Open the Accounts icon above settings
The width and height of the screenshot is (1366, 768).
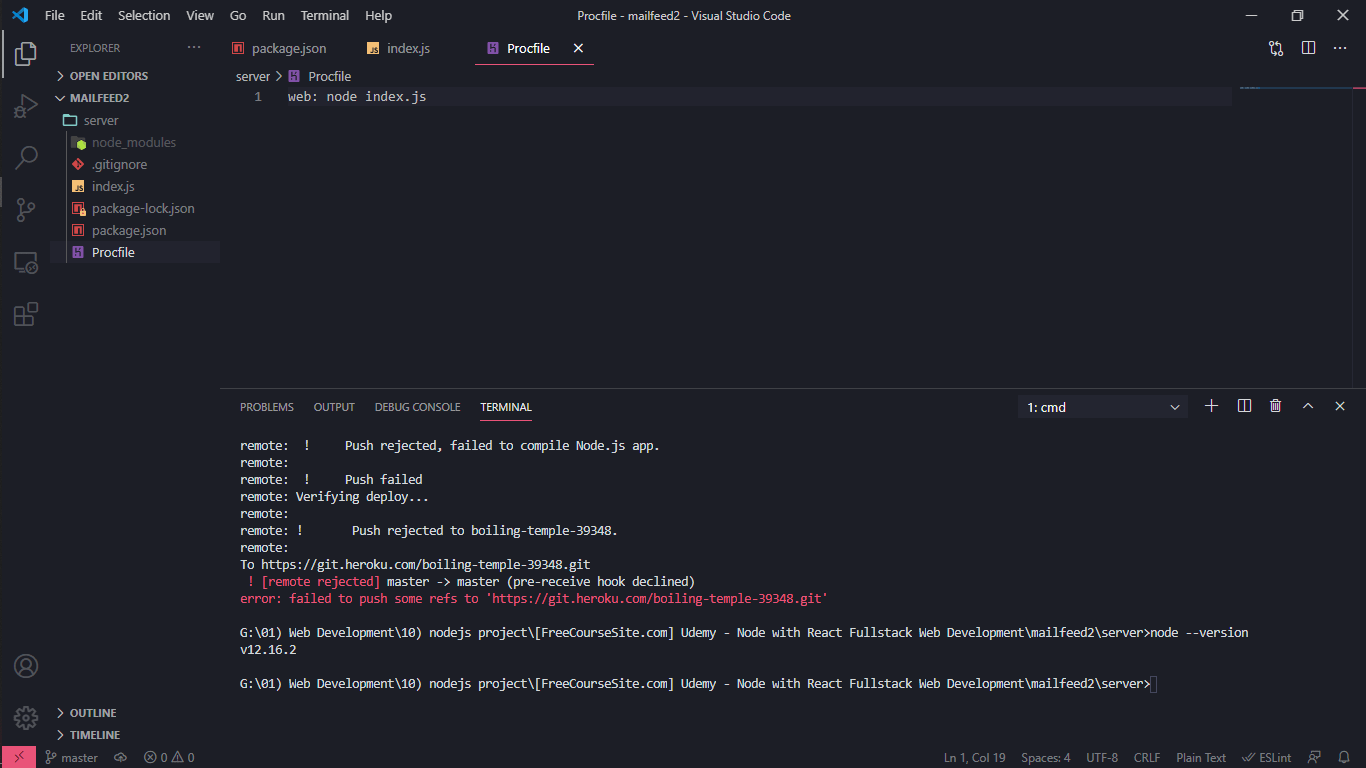click(x=25, y=665)
